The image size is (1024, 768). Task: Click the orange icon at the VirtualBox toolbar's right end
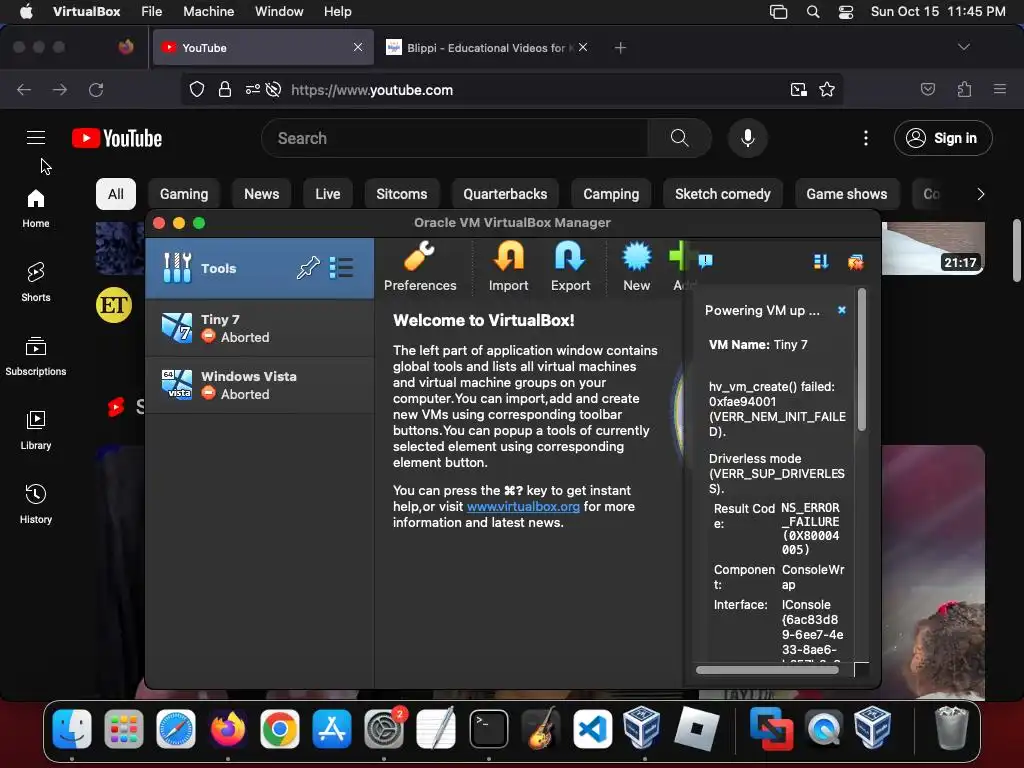[x=856, y=262]
